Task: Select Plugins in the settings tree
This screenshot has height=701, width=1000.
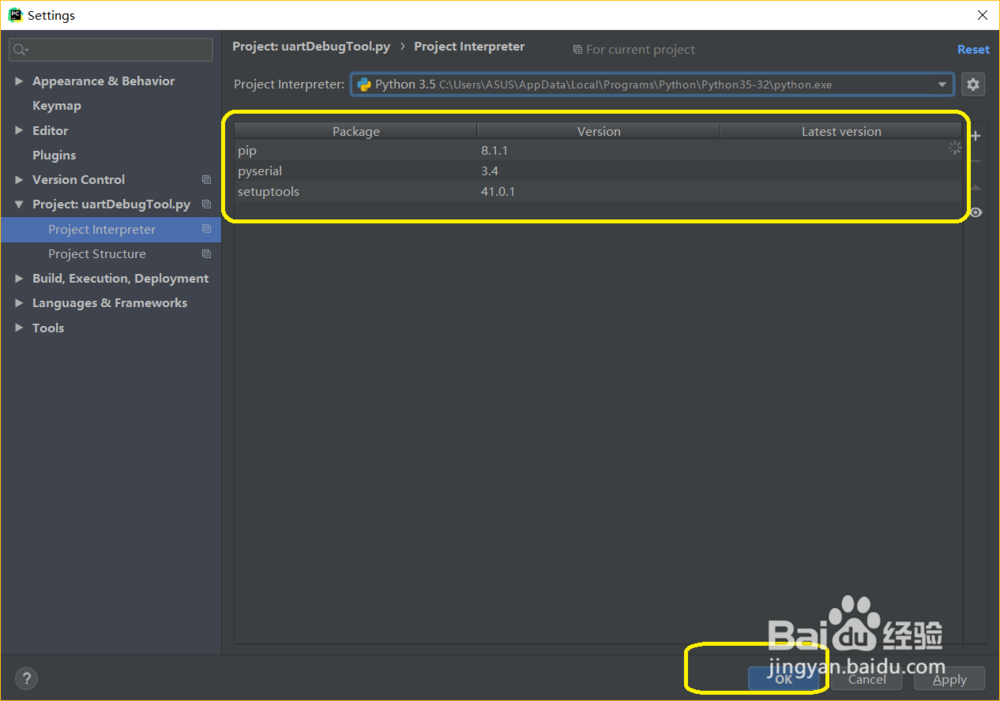Action: [x=54, y=155]
